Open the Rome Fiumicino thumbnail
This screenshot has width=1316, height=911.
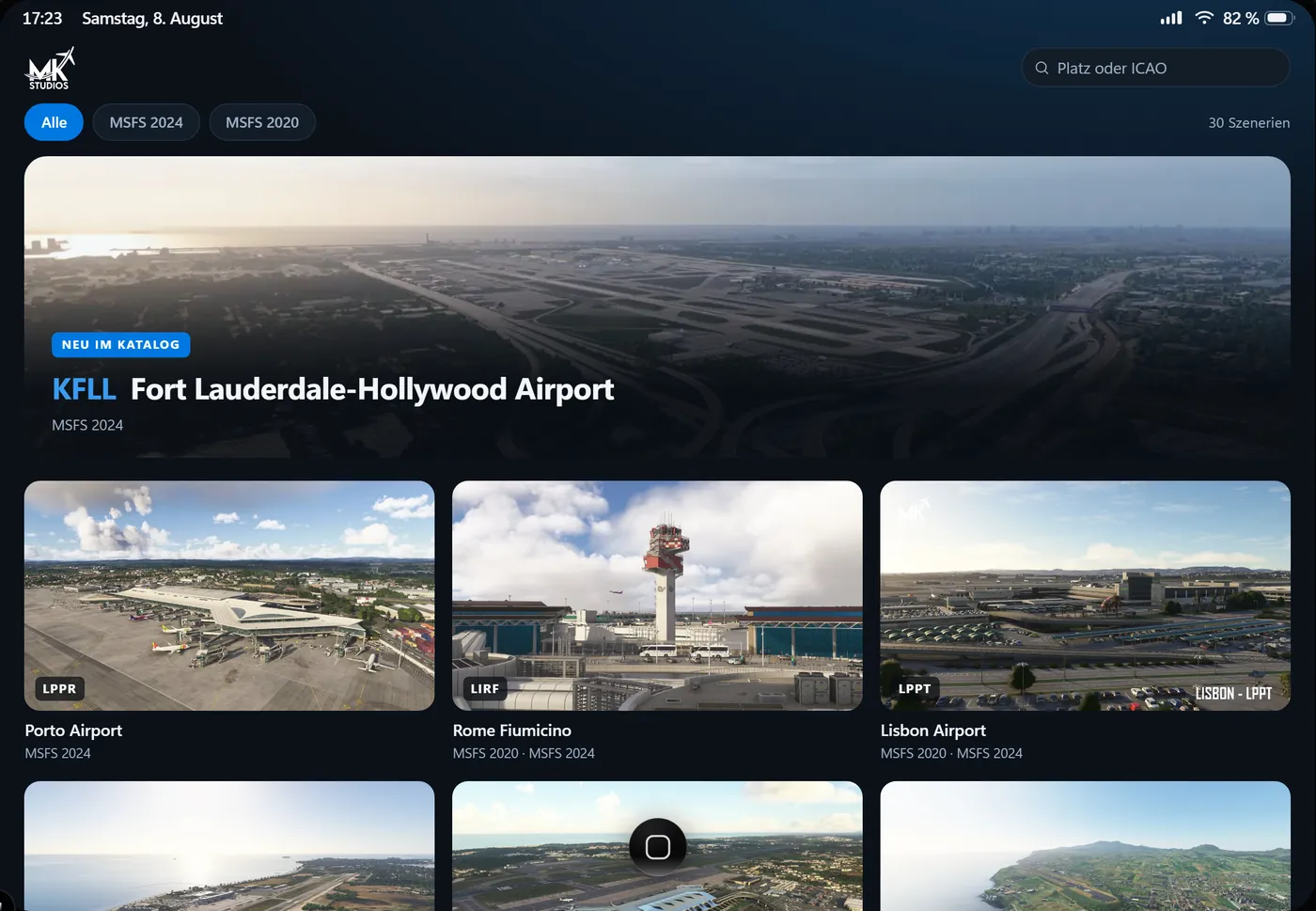pyautogui.click(x=657, y=596)
